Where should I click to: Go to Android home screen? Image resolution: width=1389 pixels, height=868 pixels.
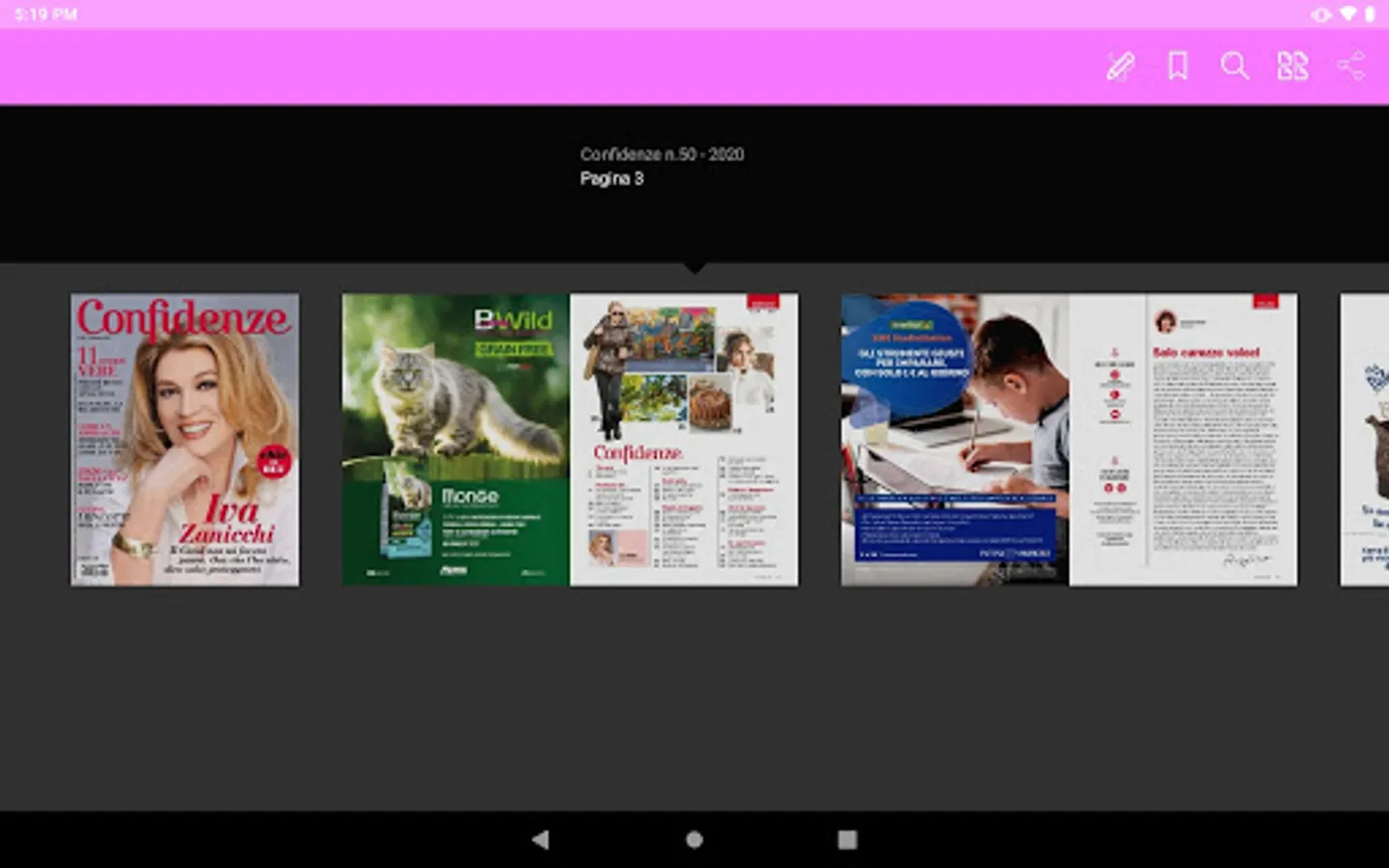pos(694,839)
